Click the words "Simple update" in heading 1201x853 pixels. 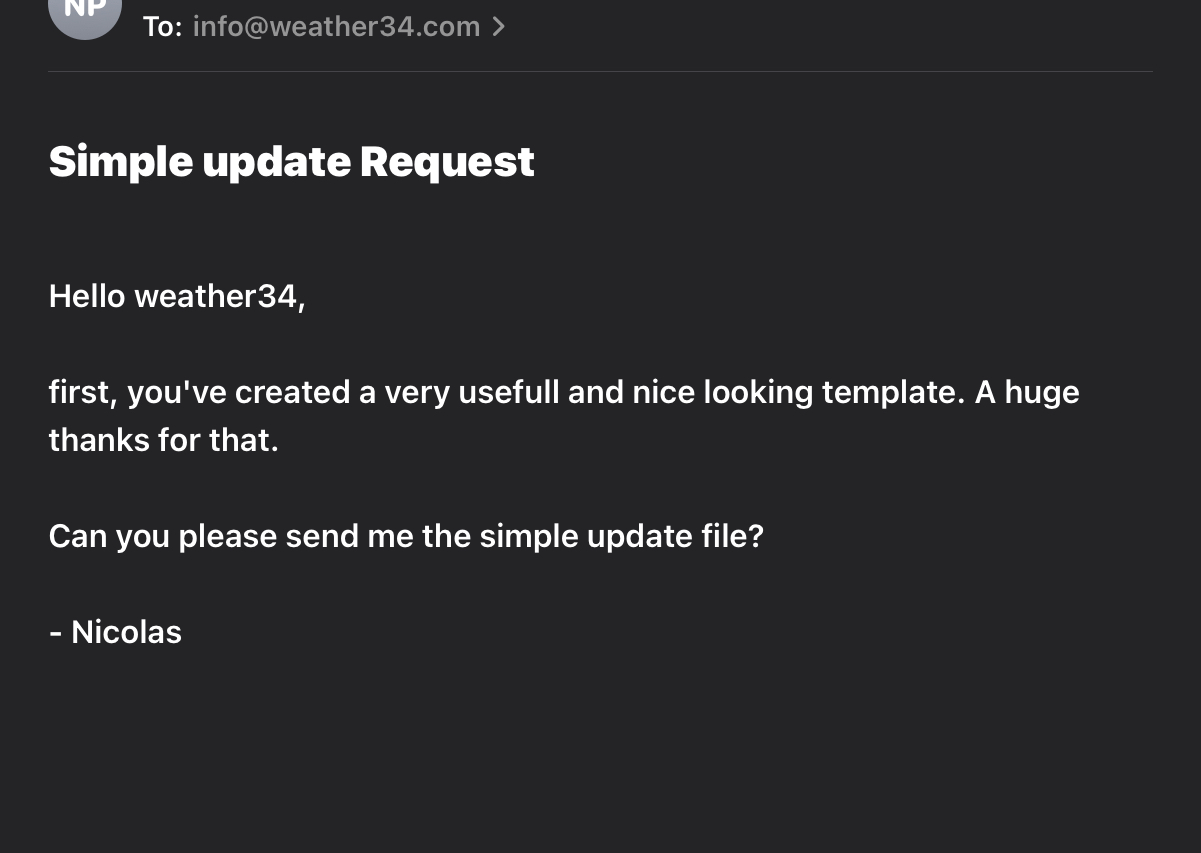point(200,162)
